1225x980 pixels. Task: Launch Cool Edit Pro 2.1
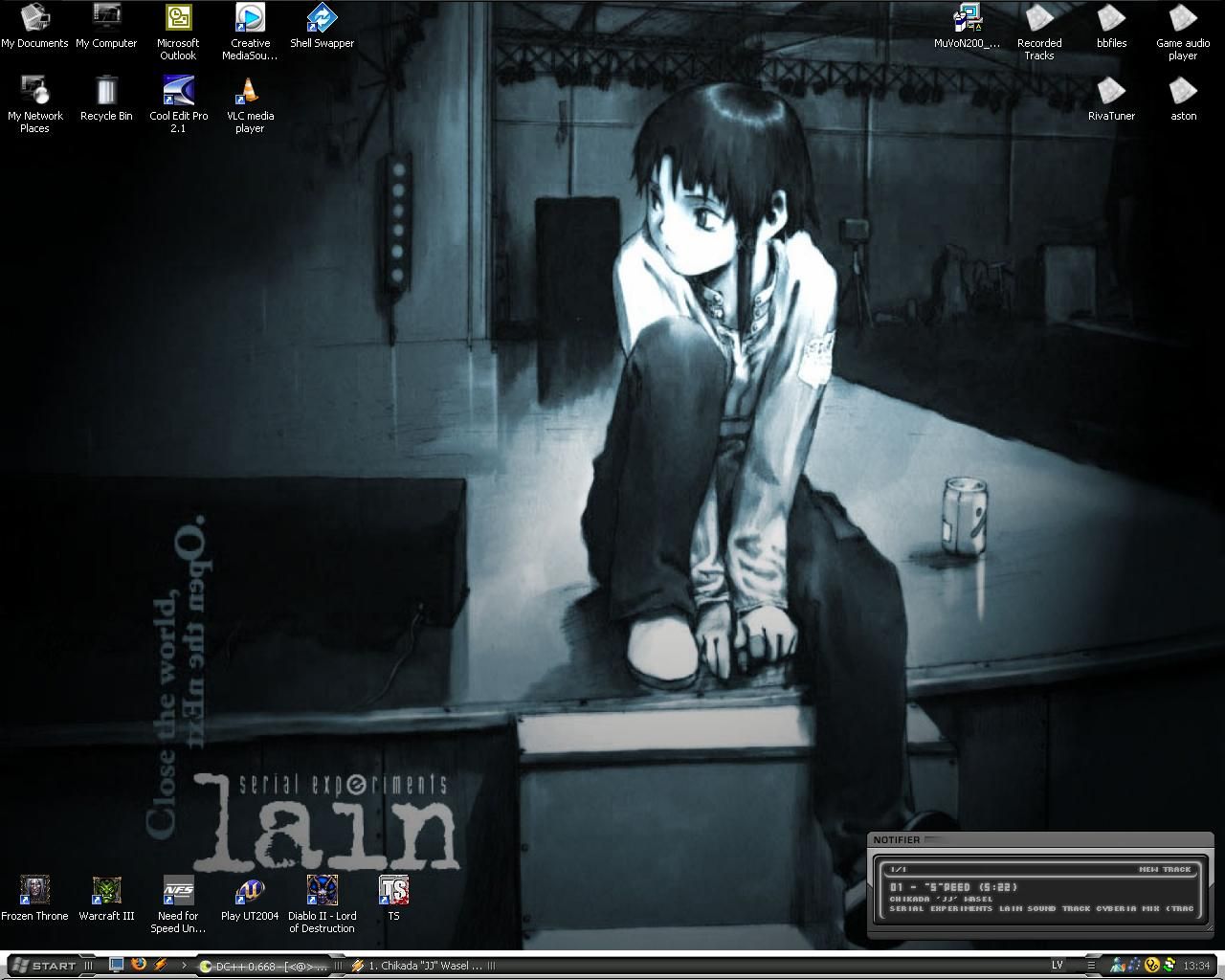pyautogui.click(x=178, y=104)
